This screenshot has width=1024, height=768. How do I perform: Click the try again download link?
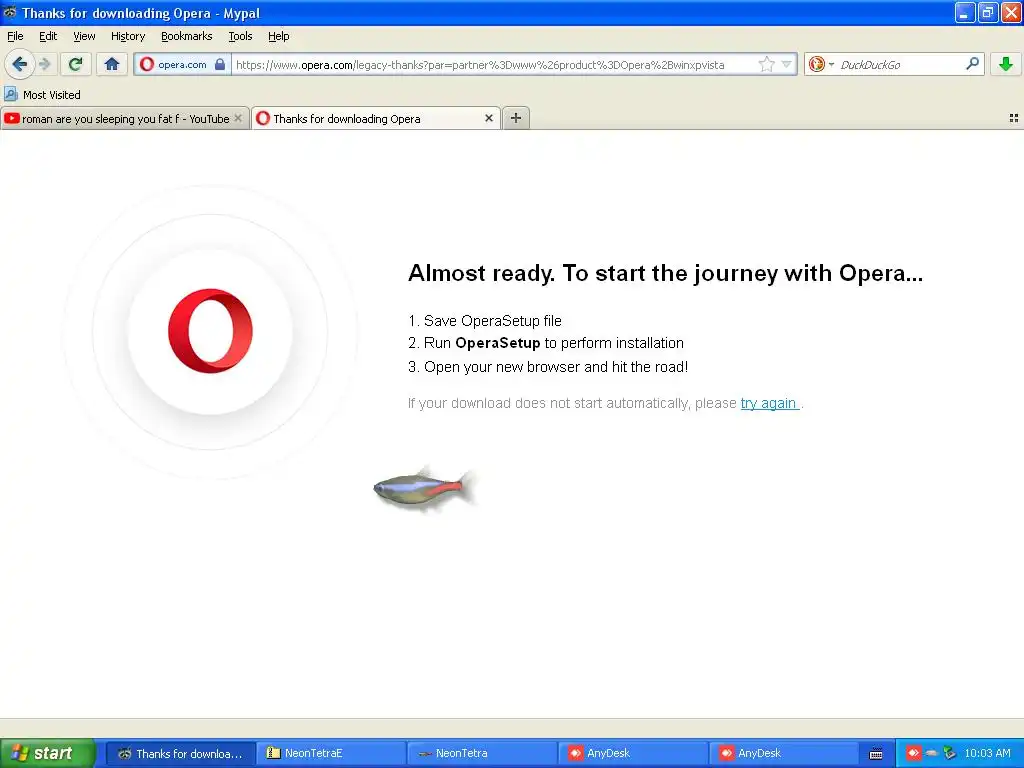[769, 404]
